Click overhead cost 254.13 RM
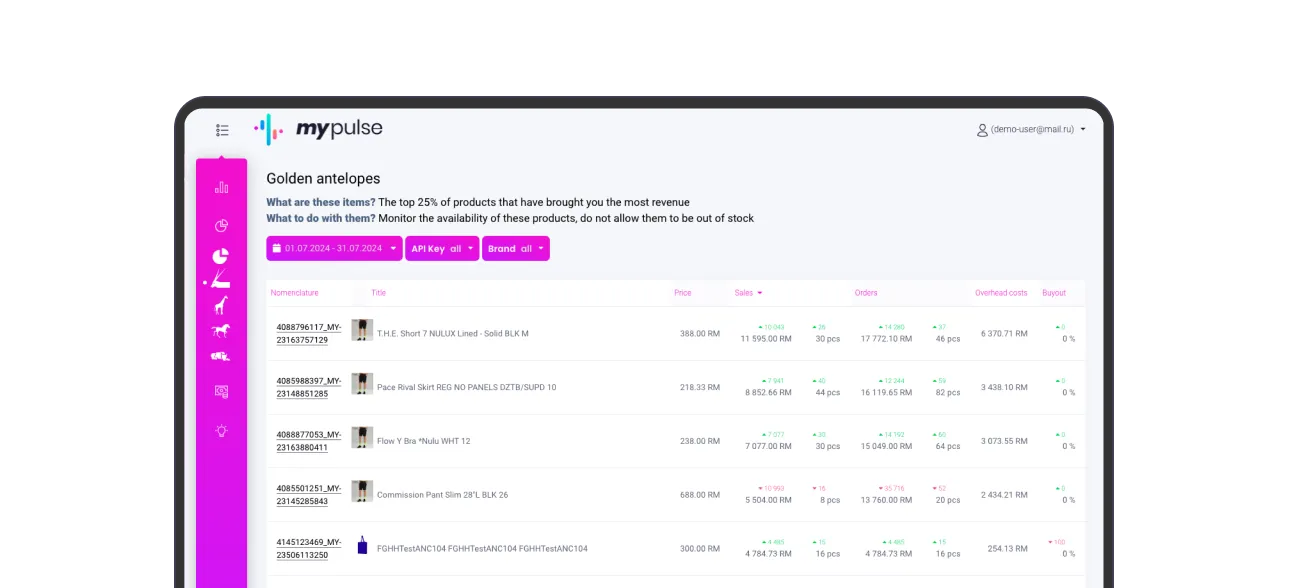The height and width of the screenshot is (588, 1290). (1007, 549)
